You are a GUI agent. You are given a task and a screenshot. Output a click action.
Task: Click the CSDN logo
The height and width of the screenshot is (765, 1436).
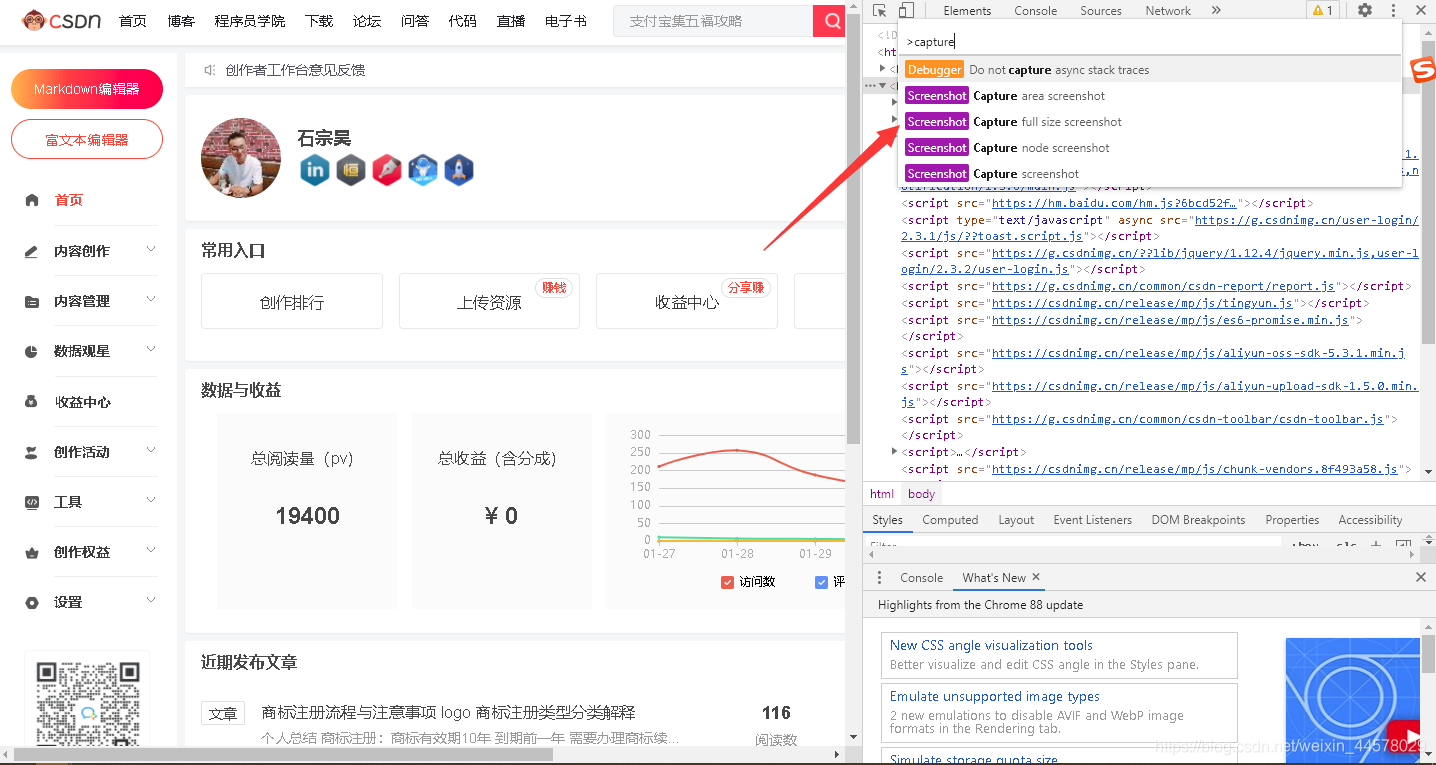[61, 20]
